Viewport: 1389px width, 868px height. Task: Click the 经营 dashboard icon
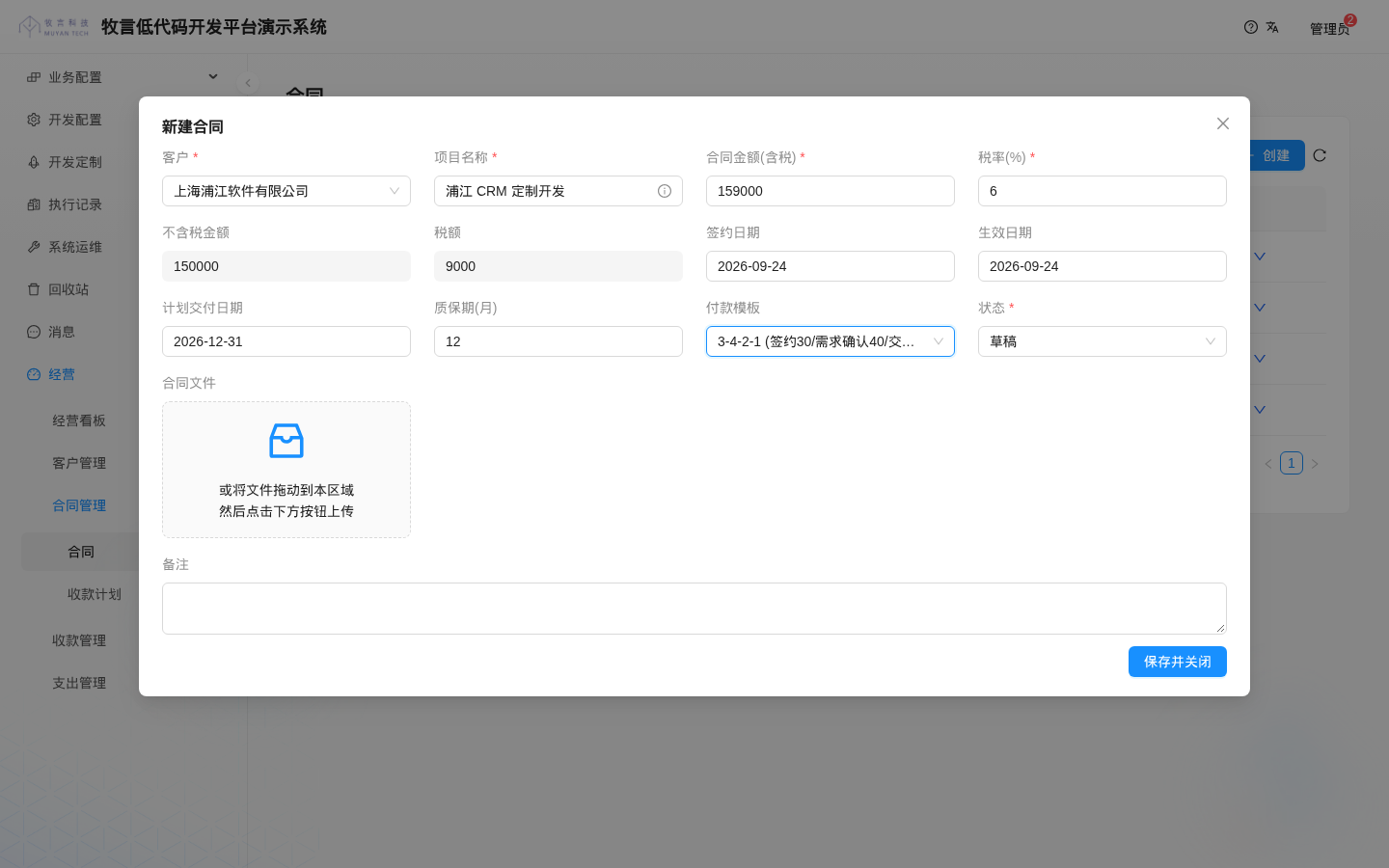[x=34, y=374]
